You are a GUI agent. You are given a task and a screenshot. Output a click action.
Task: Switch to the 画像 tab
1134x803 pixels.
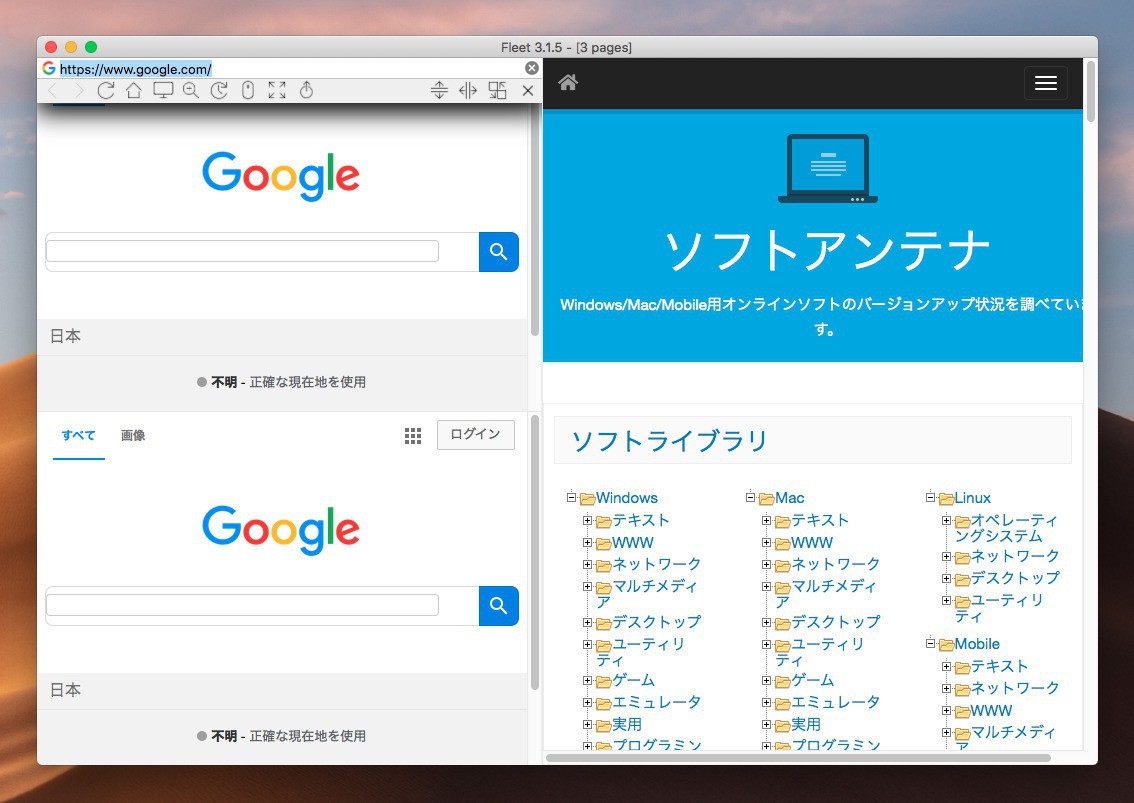133,436
